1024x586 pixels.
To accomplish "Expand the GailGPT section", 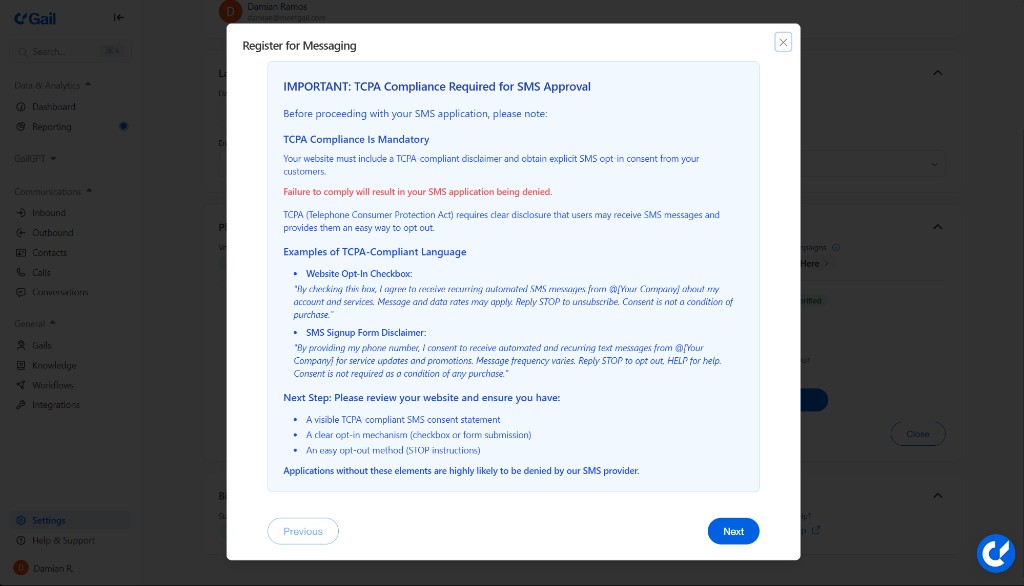I will pyautogui.click(x=52, y=160).
